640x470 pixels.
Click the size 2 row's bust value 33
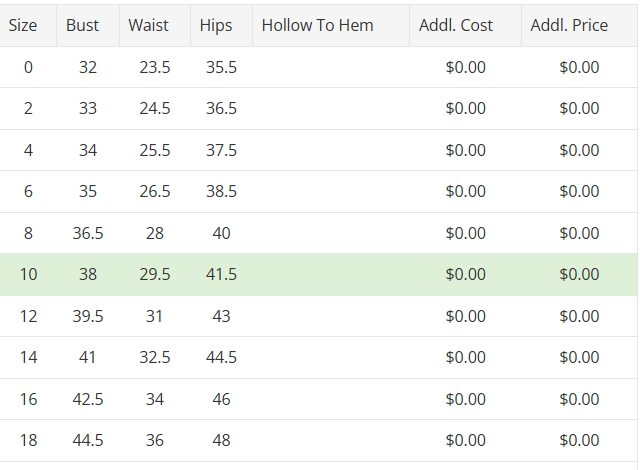88,108
